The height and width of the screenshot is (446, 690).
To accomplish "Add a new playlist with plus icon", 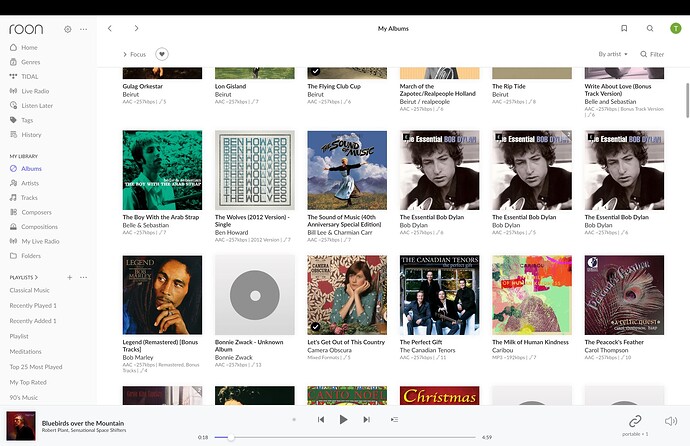I will (x=70, y=278).
